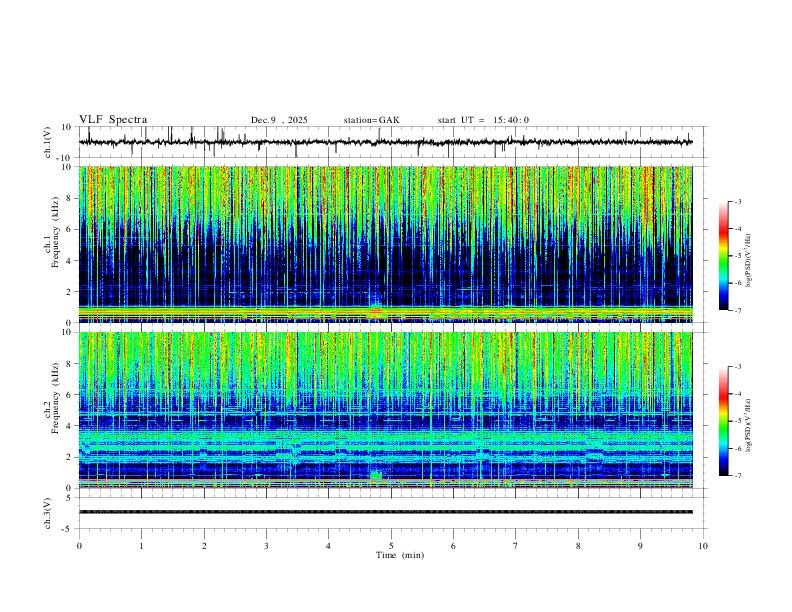The height and width of the screenshot is (612, 792).
Task: Click the 8 kHz tick of ch.1 spectrogram
Action: 69,198
